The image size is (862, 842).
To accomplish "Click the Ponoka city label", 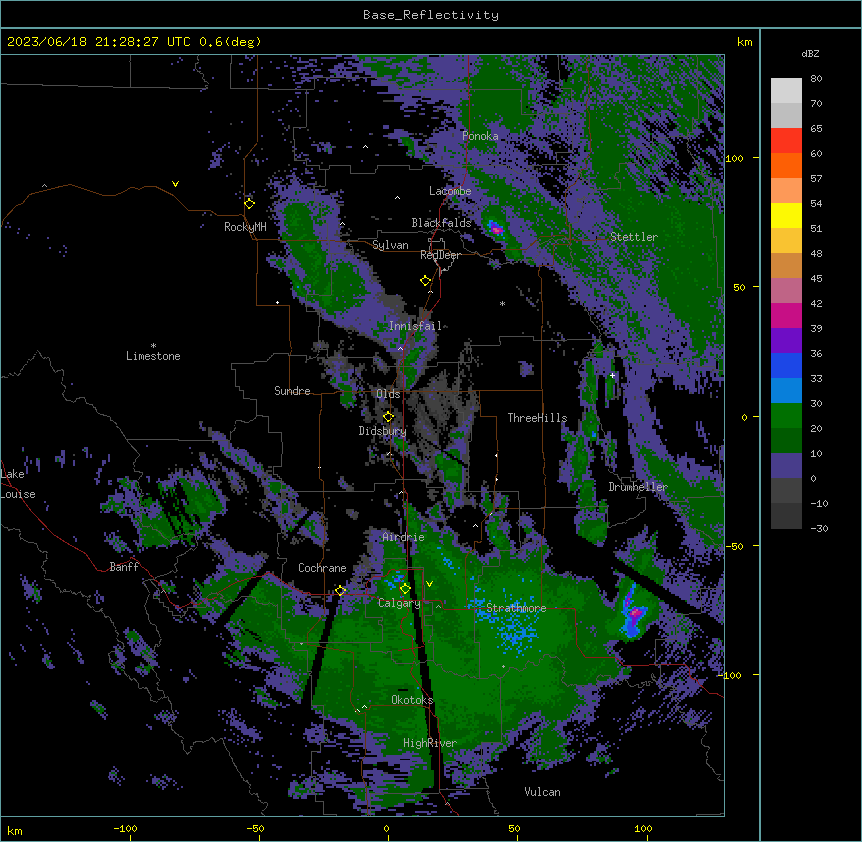I will tap(480, 136).
